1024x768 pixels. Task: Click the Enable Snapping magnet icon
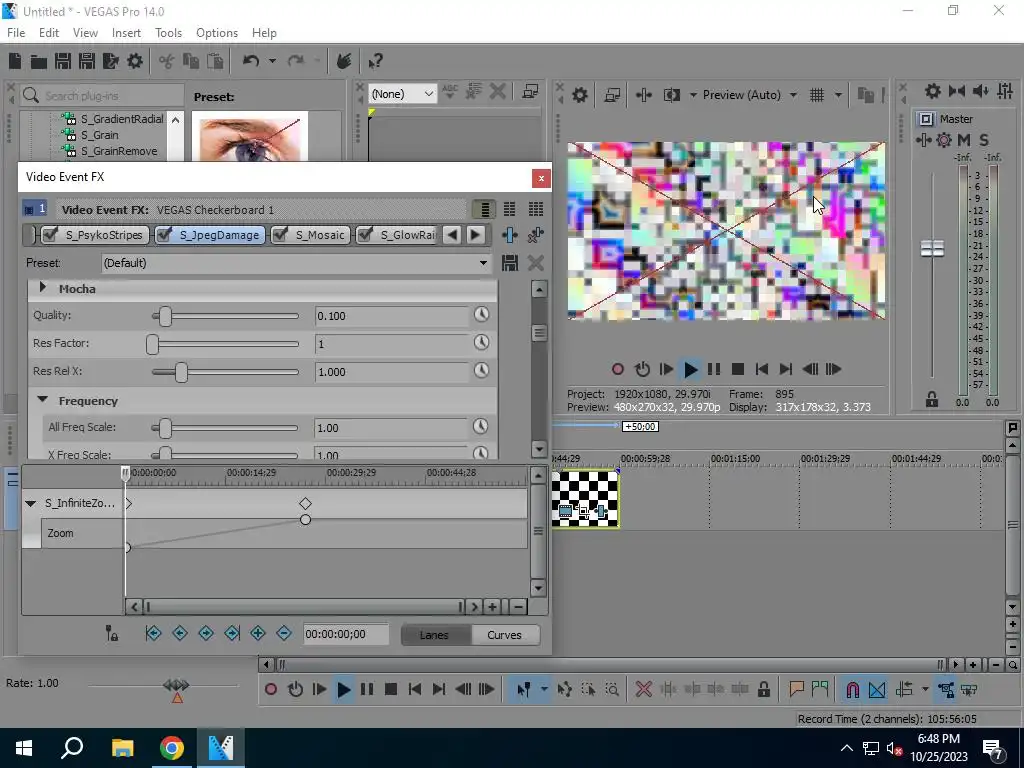852,690
